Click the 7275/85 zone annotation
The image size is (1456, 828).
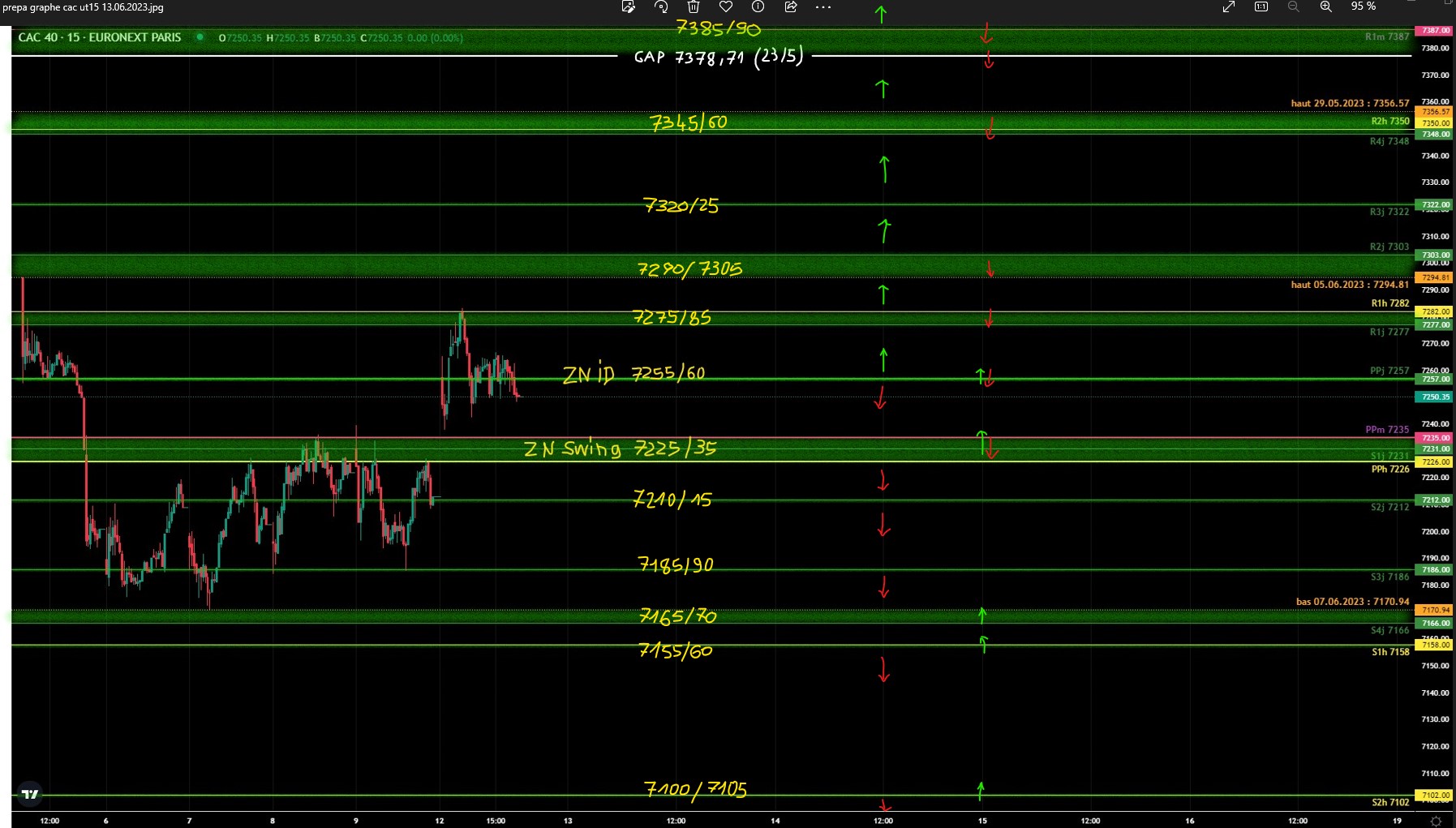[x=672, y=317]
